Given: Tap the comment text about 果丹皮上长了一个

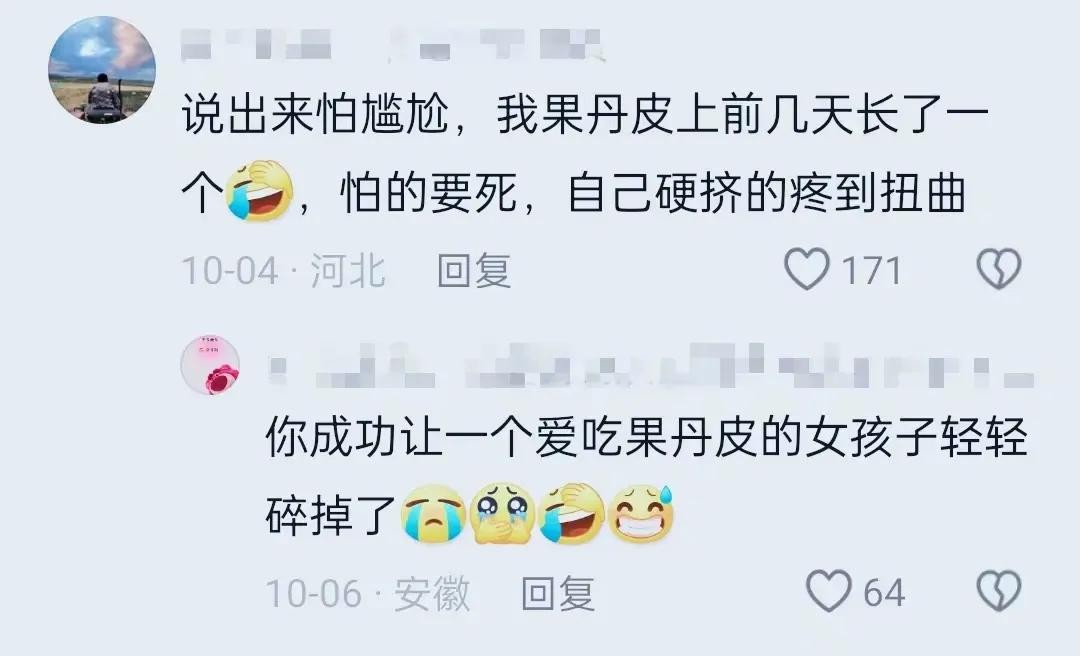Looking at the screenshot, I should (x=585, y=154).
